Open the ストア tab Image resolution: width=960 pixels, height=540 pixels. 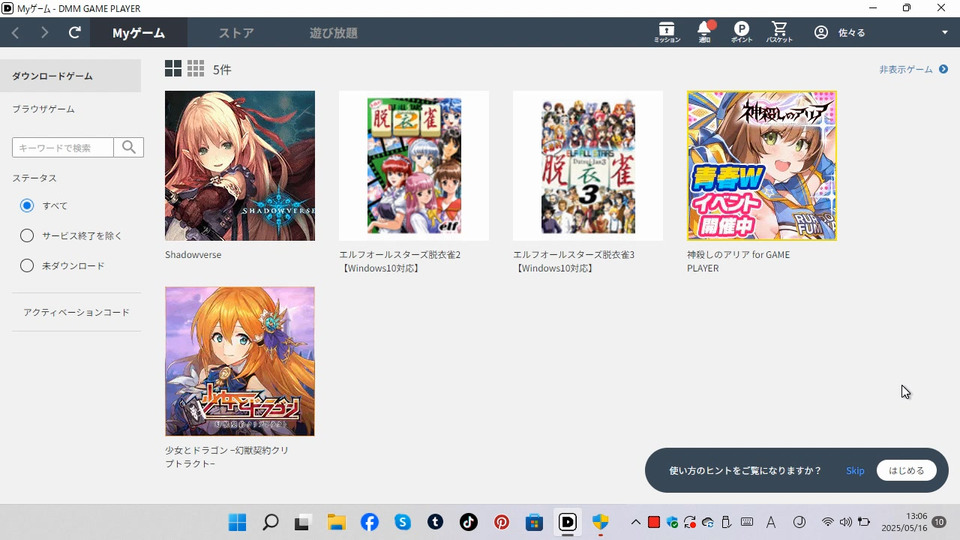236,32
